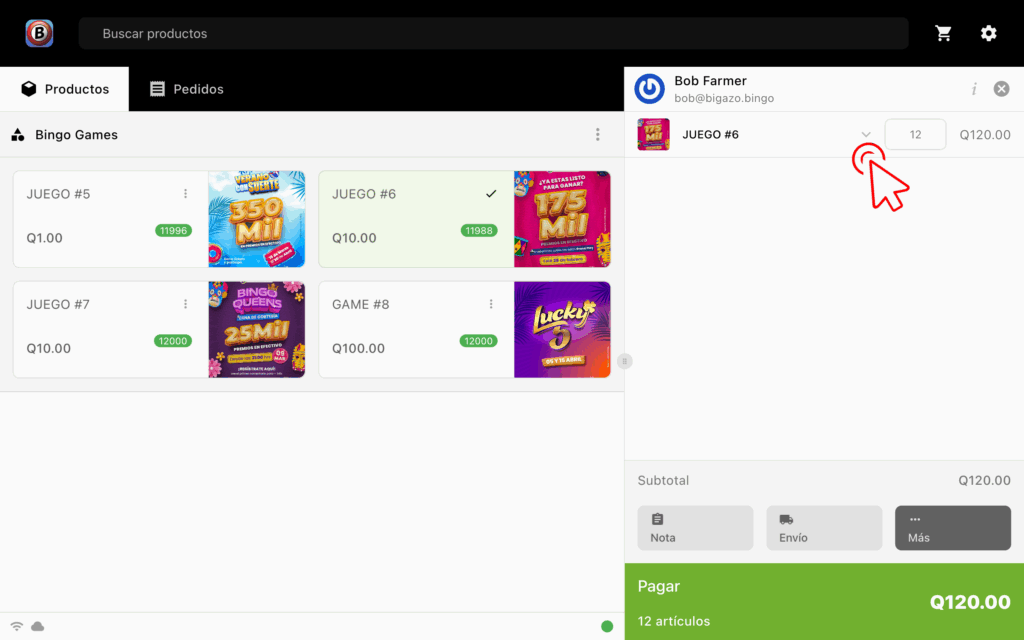The width and height of the screenshot is (1024, 640).
Task: Open the shopping cart icon
Action: pyautogui.click(x=943, y=33)
